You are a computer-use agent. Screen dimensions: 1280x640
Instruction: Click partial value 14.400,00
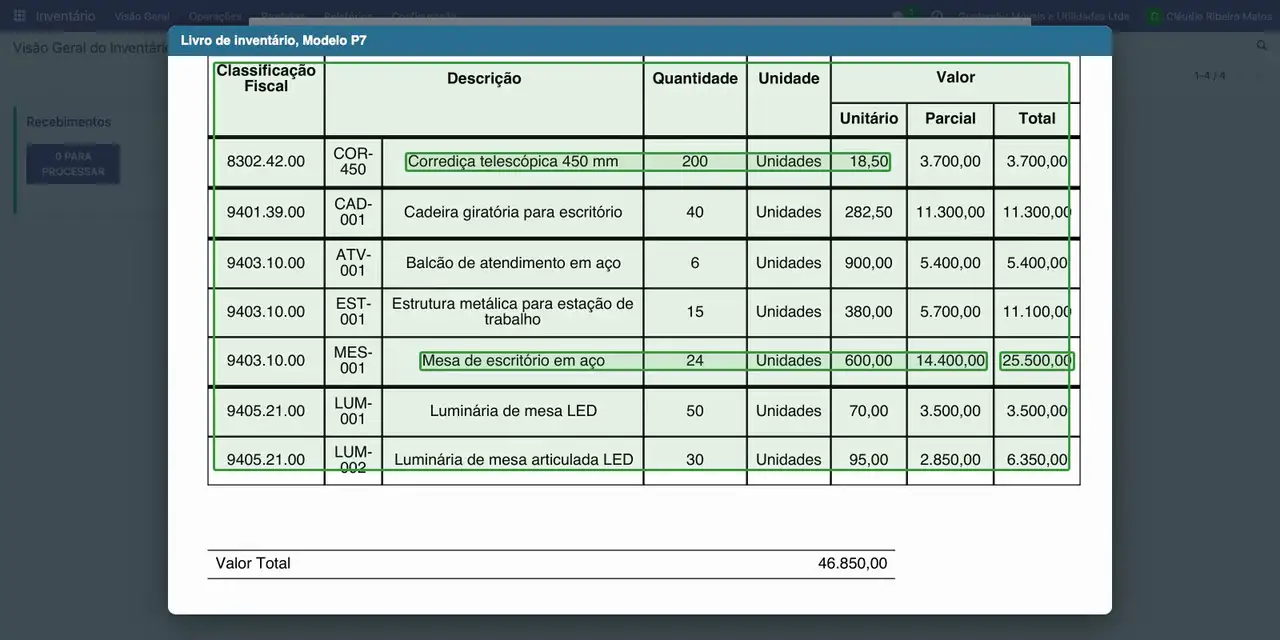tap(950, 361)
